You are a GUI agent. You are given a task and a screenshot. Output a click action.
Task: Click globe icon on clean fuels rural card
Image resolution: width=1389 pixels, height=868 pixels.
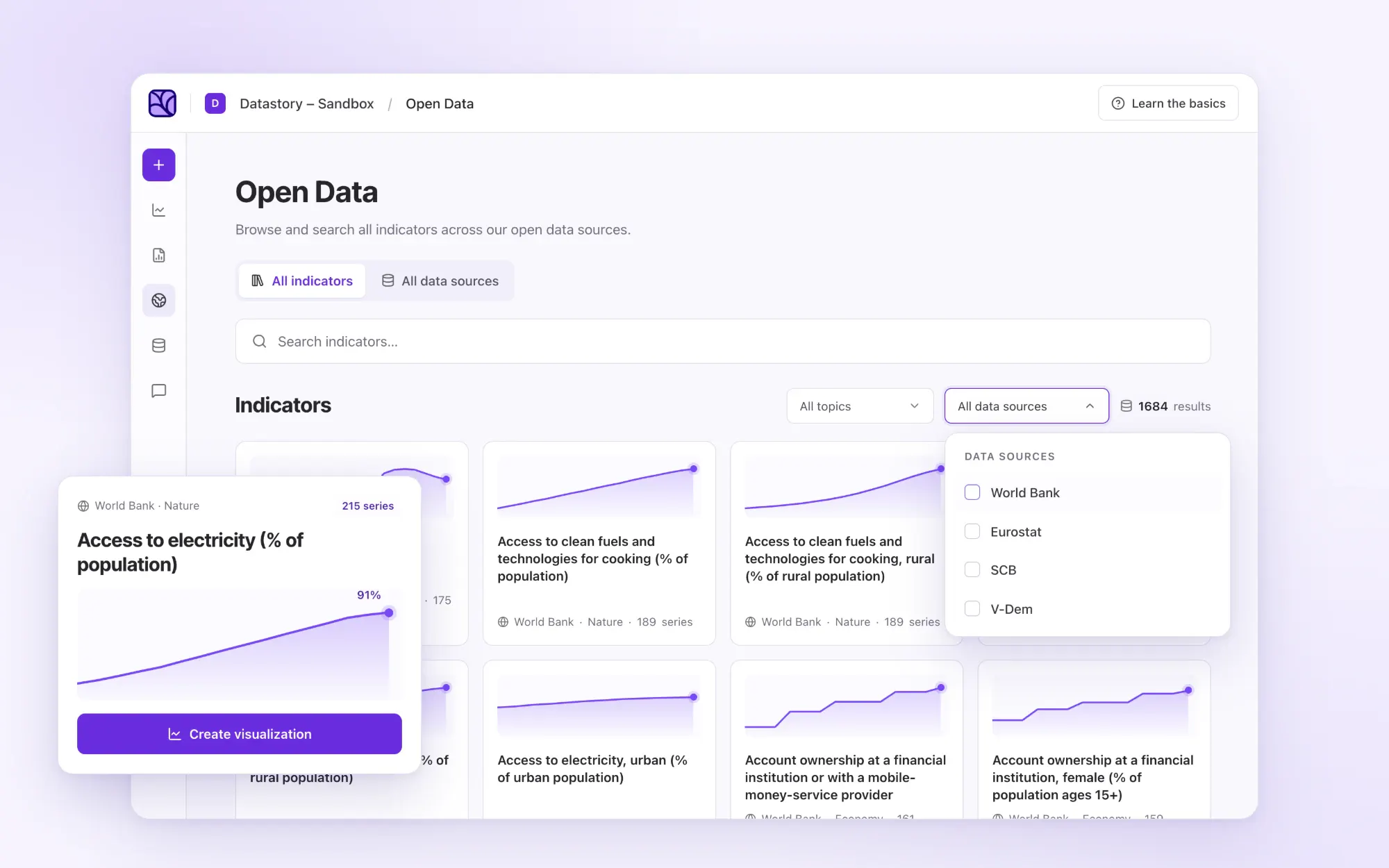(751, 622)
